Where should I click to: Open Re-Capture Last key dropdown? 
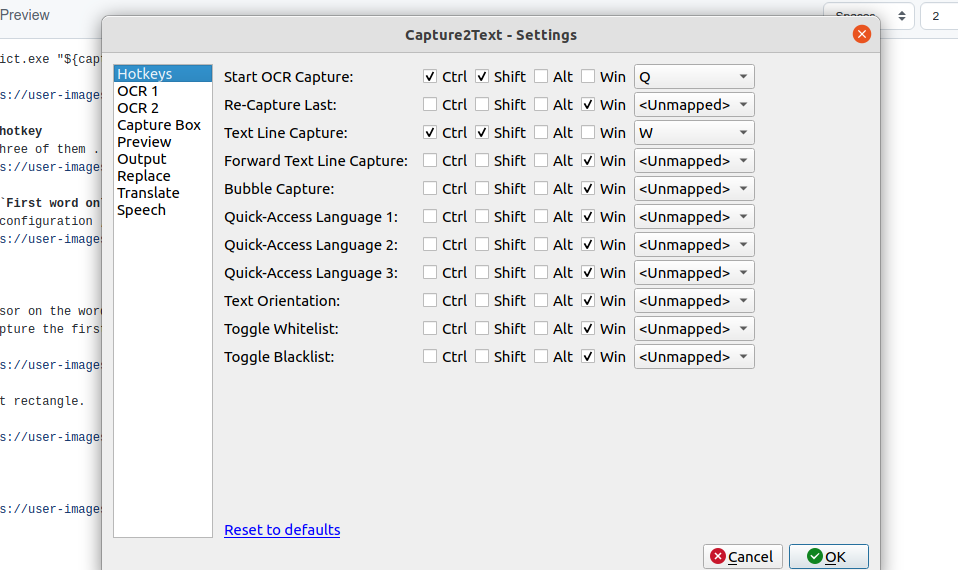coord(694,104)
